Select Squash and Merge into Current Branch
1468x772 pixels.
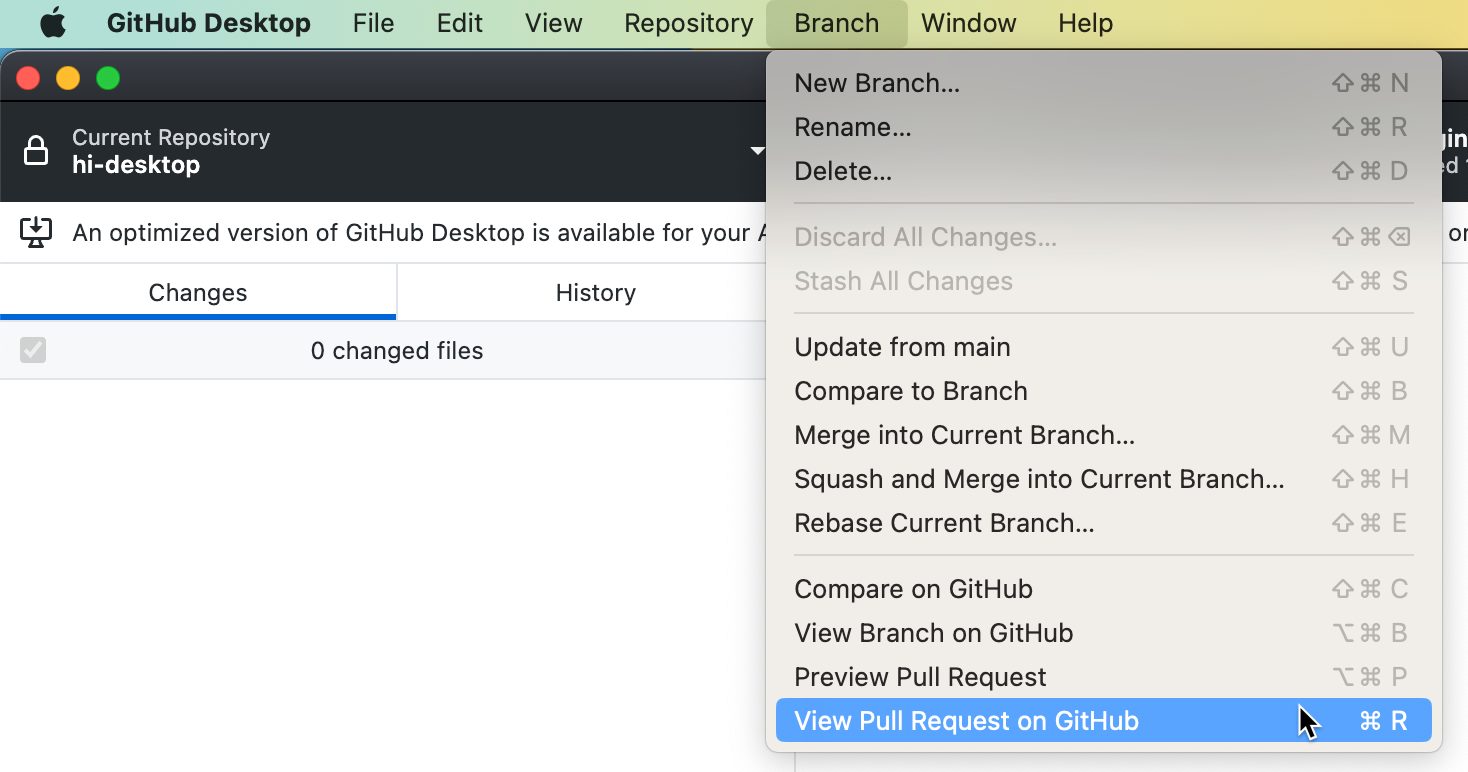pos(1039,479)
